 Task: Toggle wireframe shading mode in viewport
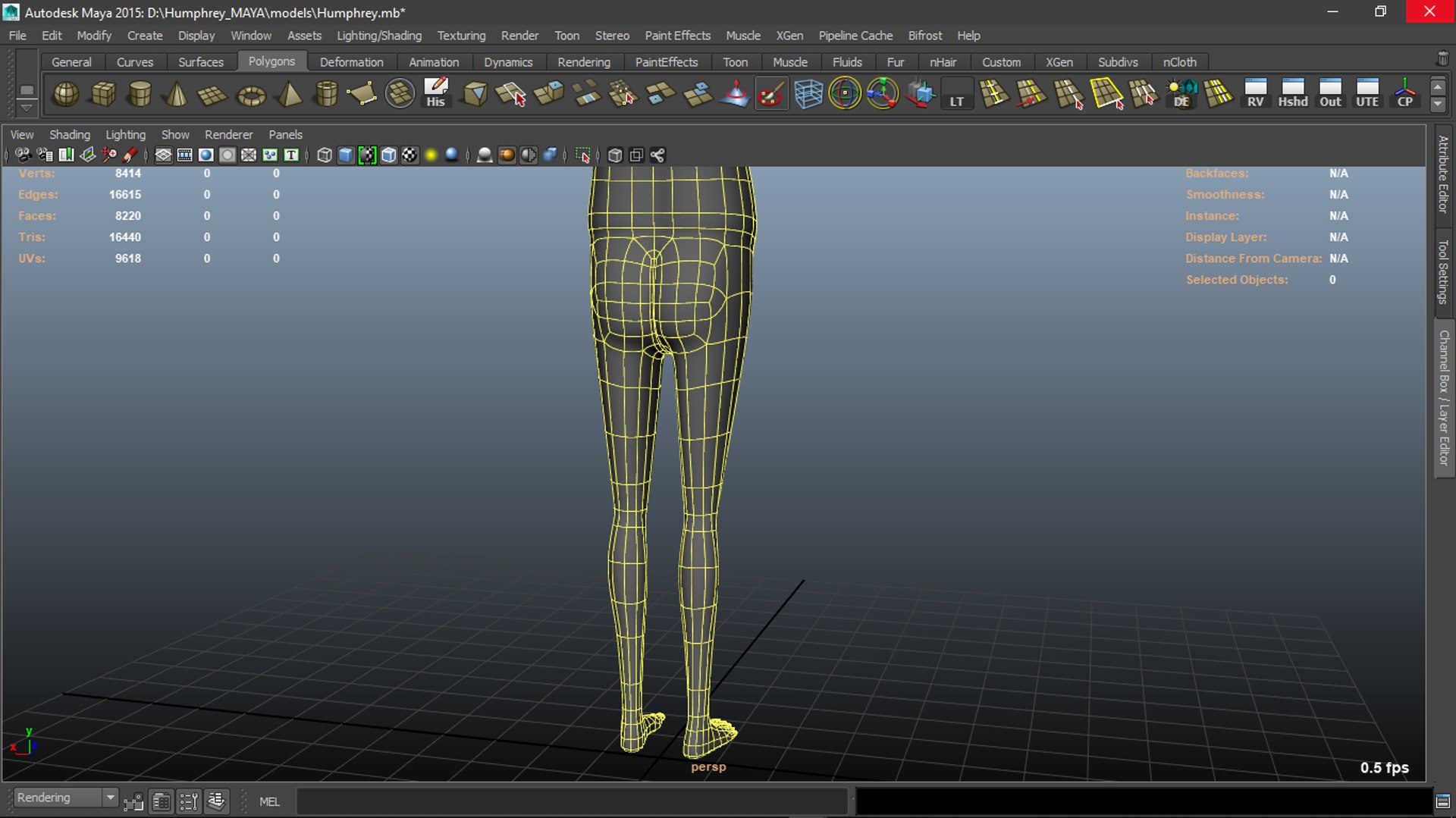click(x=325, y=155)
